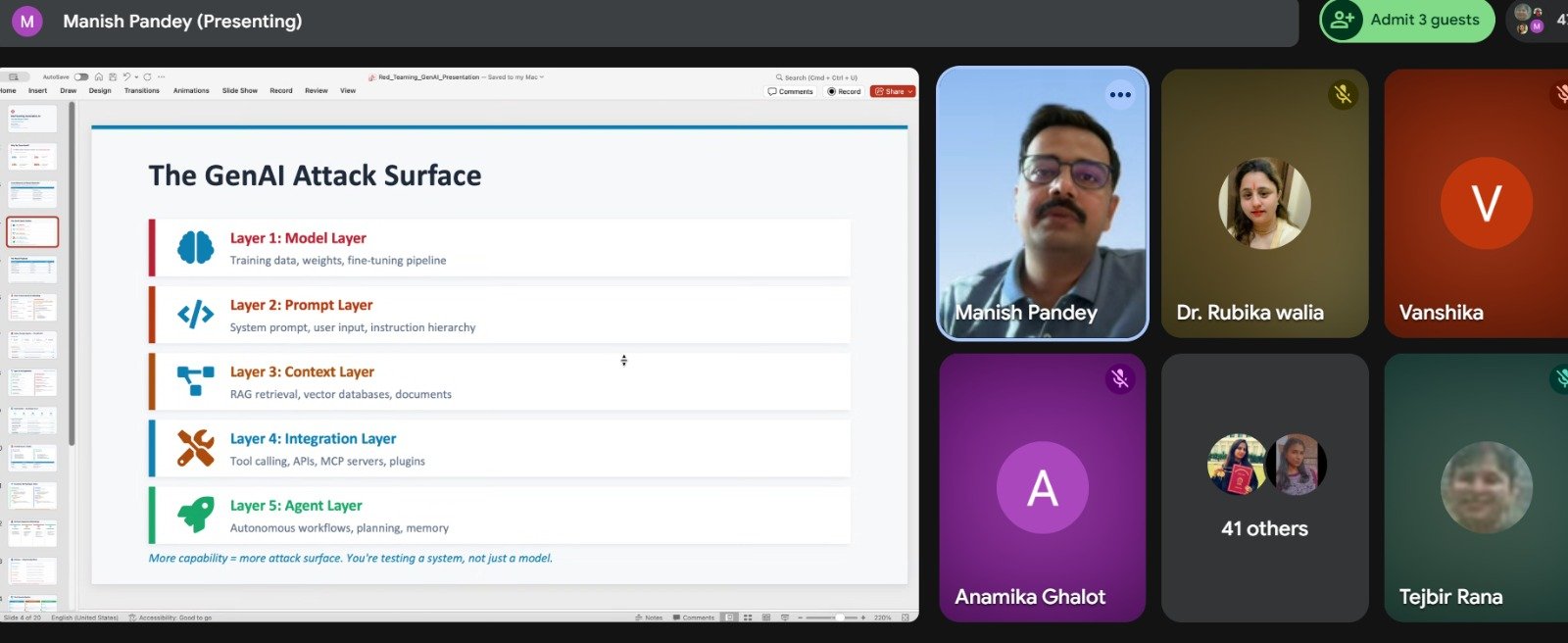Screen dimensions: 1568x643
Task: Click the Record button near Share
Action: coord(844,91)
